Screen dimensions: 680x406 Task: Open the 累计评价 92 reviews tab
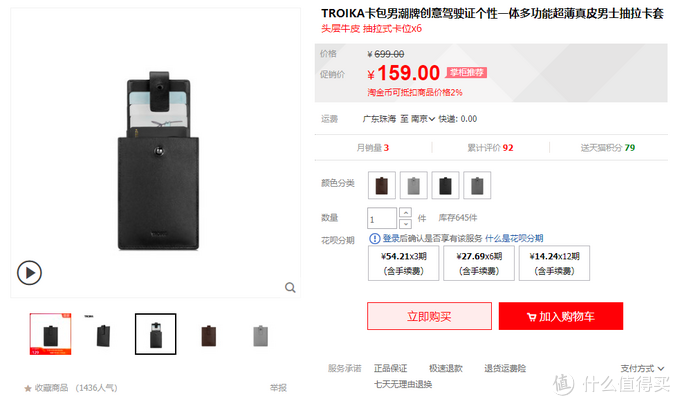pos(490,148)
